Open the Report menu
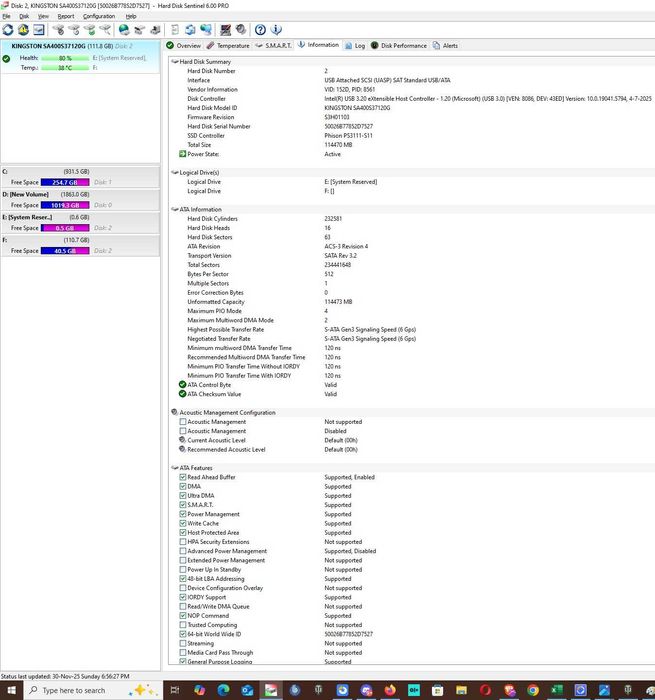 point(66,16)
